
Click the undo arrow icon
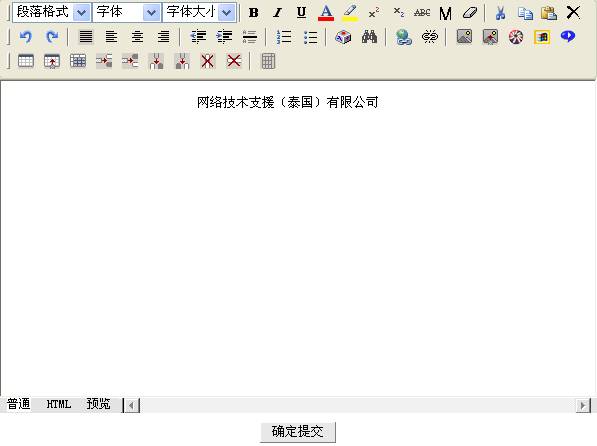26,37
